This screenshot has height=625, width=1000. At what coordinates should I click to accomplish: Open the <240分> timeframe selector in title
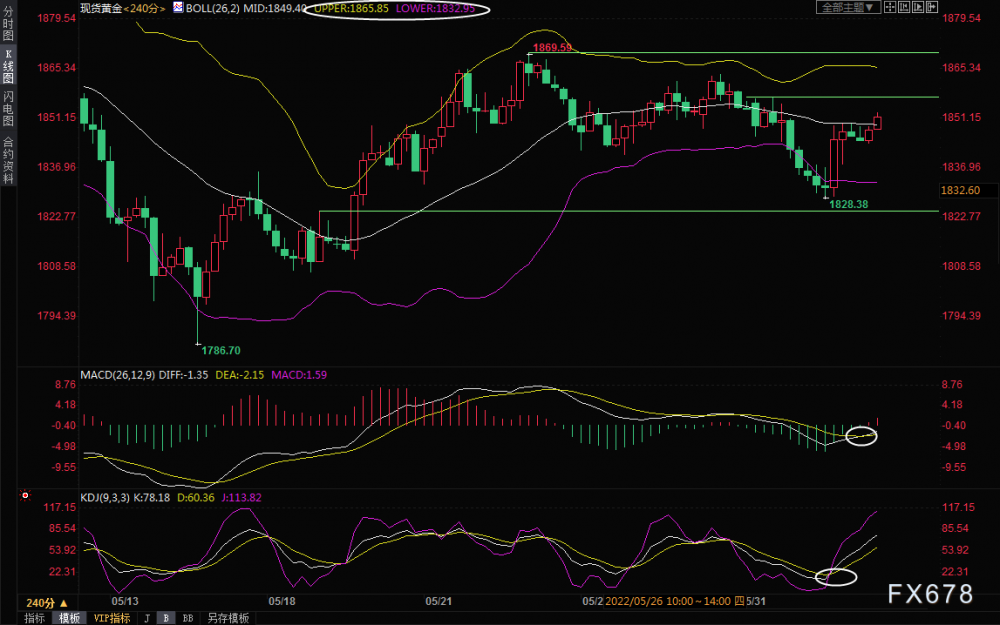click(x=145, y=8)
